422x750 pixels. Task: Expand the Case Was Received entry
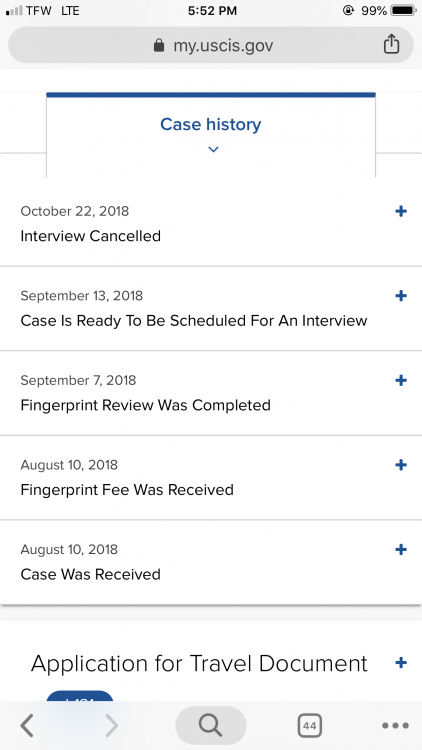(401, 549)
